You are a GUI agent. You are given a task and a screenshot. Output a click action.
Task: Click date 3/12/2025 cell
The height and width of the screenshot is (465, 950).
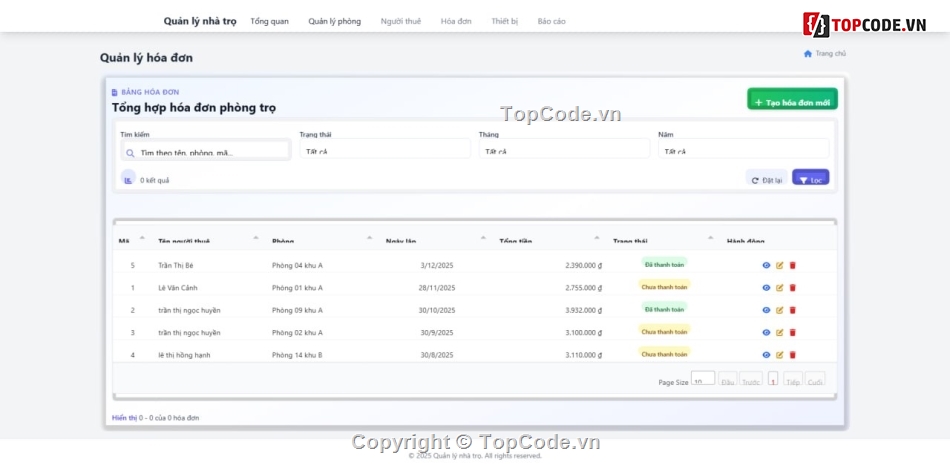437,266
